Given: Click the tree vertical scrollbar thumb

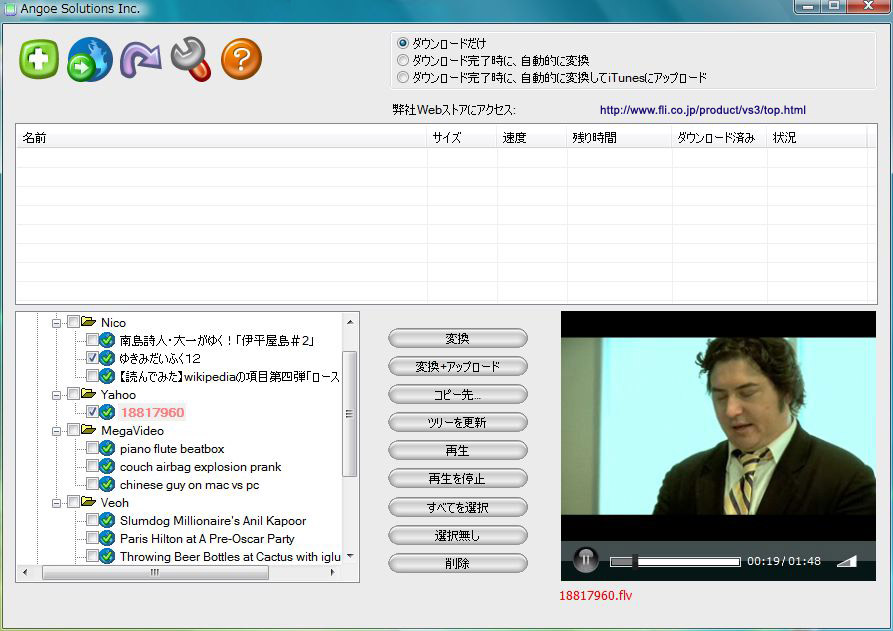Looking at the screenshot, I should click(349, 413).
